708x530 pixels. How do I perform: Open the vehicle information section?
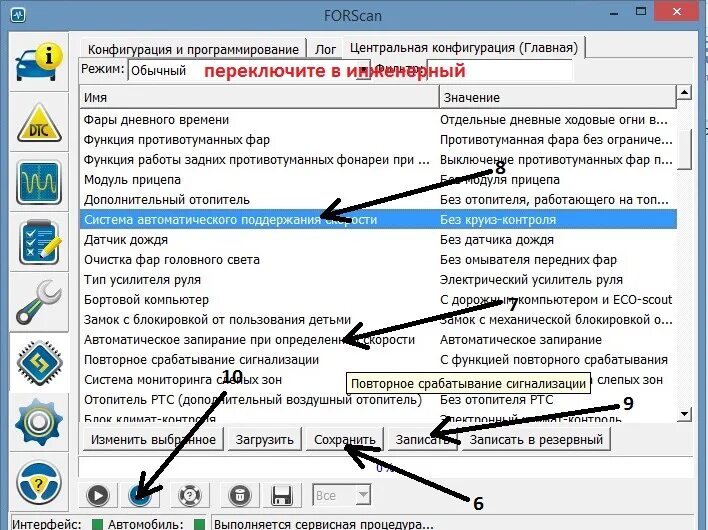pos(39,62)
